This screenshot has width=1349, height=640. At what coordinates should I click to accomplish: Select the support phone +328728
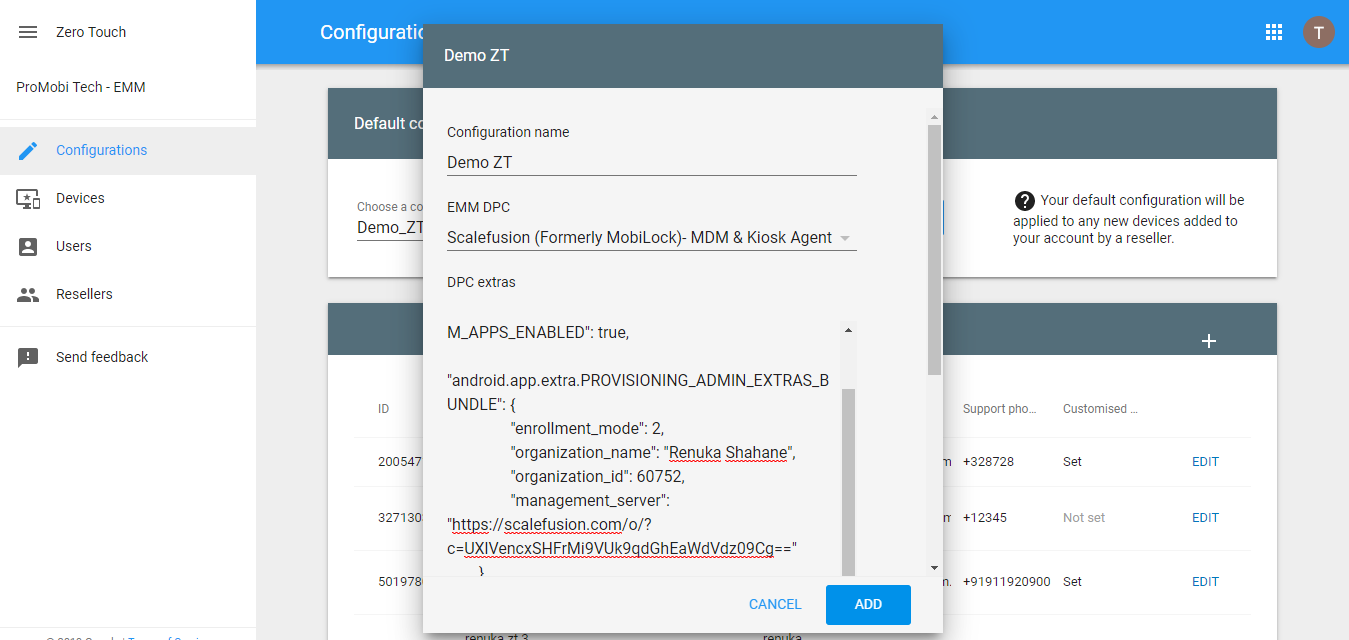pos(989,462)
